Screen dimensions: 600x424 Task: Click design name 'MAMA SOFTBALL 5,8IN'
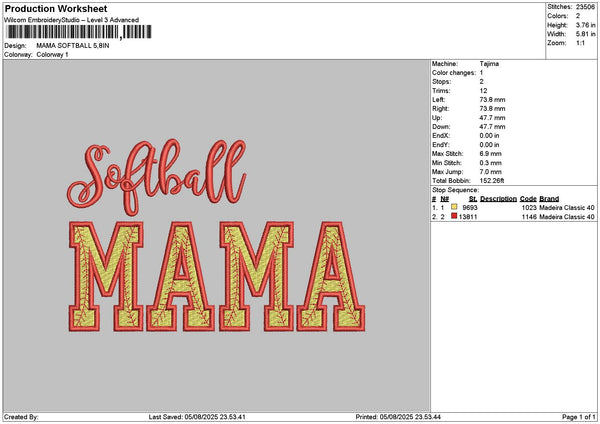point(73,46)
